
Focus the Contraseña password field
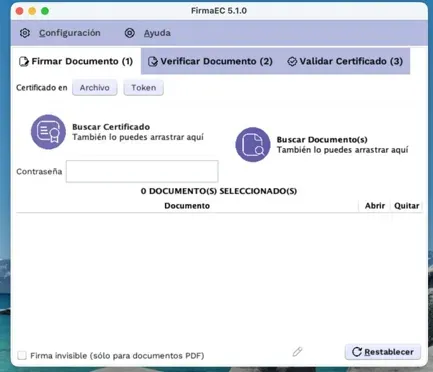pyautogui.click(x=142, y=171)
